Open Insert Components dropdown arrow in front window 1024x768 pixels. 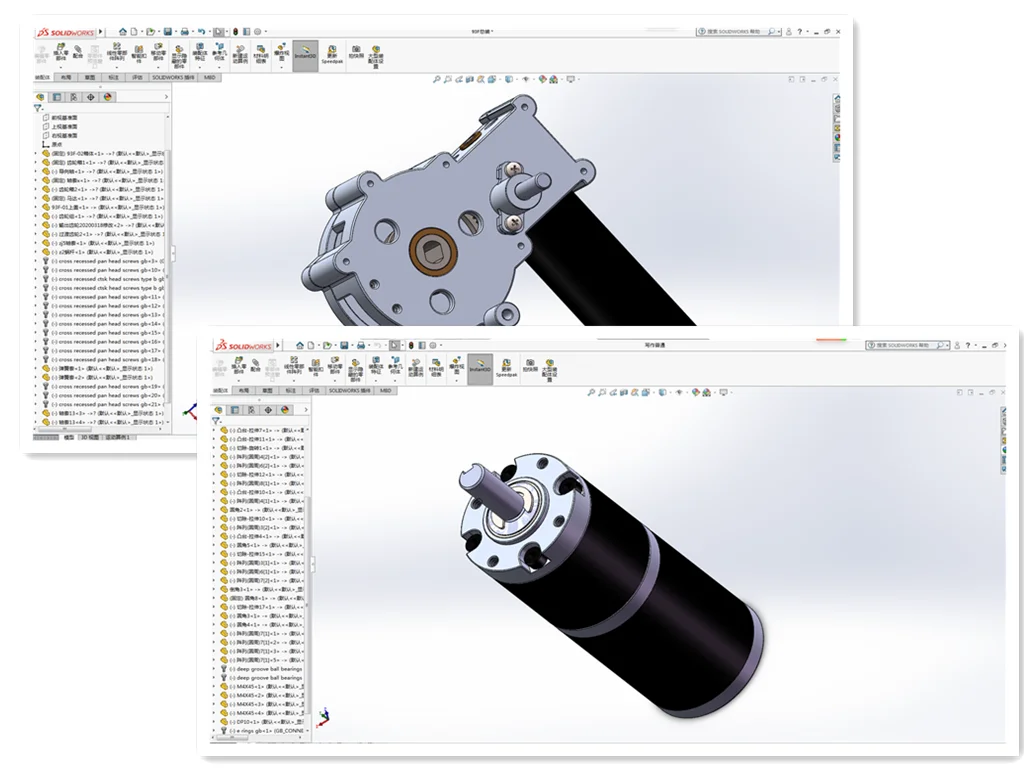(x=238, y=379)
